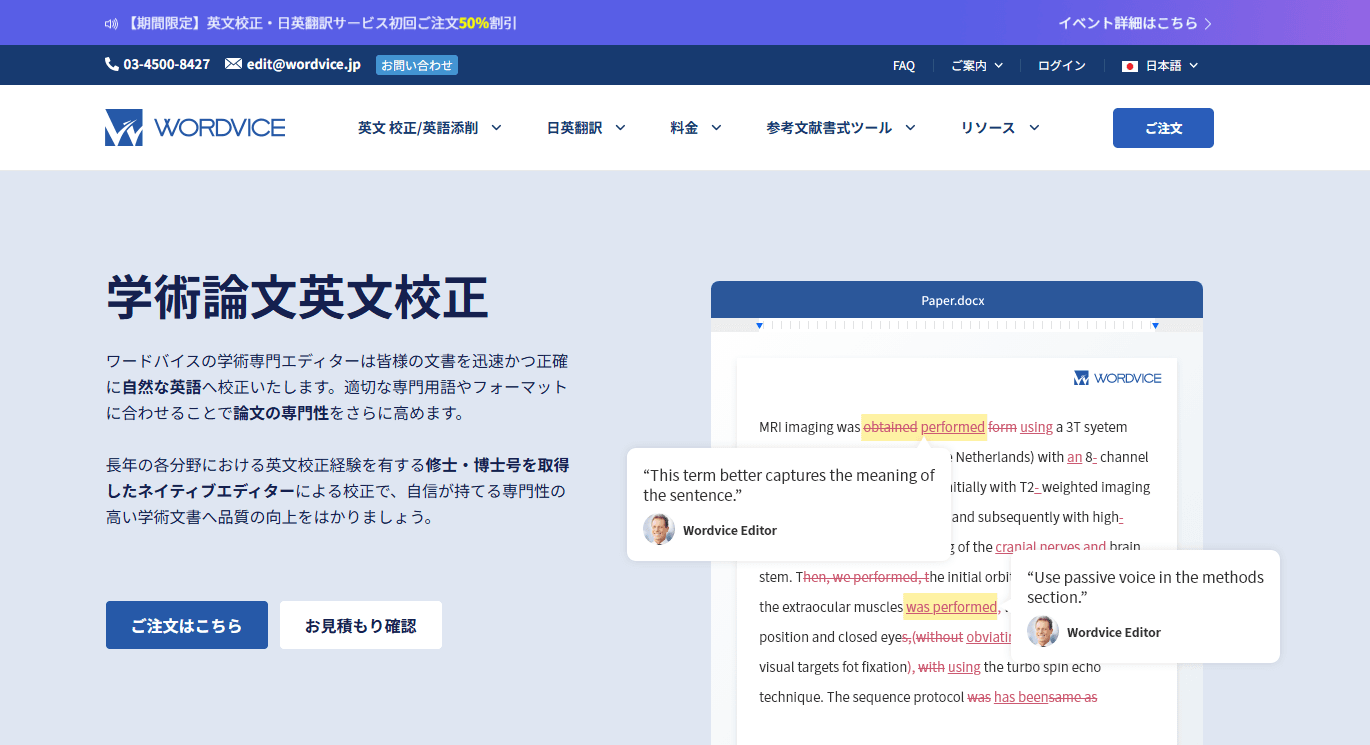Click chevron beside ご案内

click(x=998, y=66)
